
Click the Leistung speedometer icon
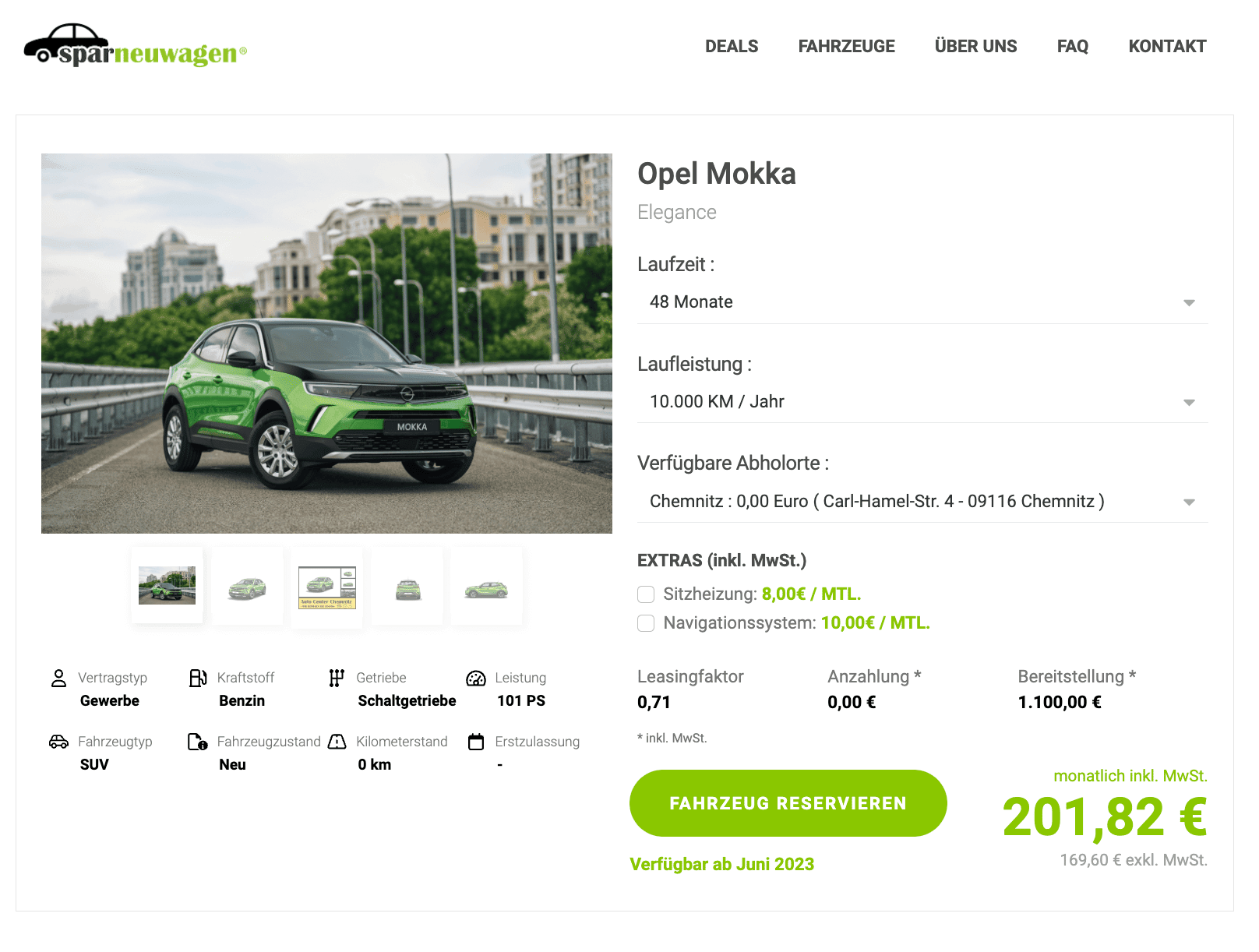476,679
